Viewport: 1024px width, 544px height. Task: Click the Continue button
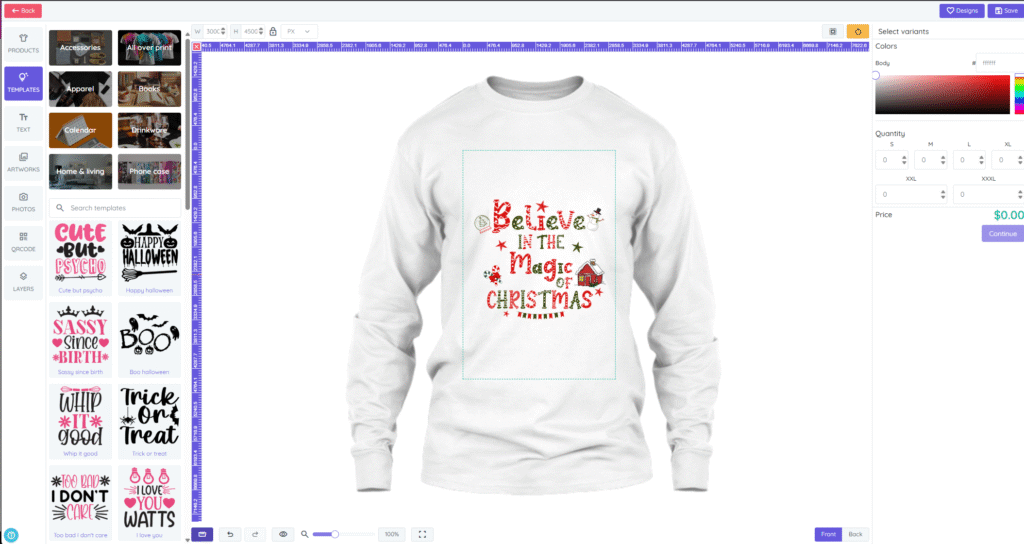[x=1001, y=233]
